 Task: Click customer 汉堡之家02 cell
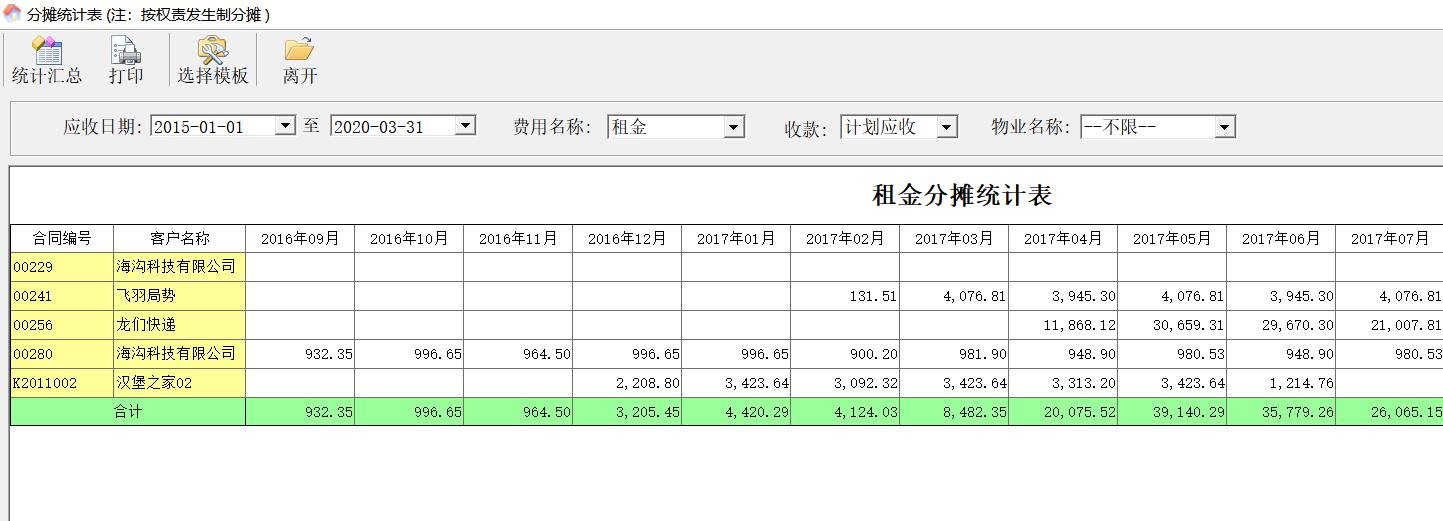click(x=180, y=383)
